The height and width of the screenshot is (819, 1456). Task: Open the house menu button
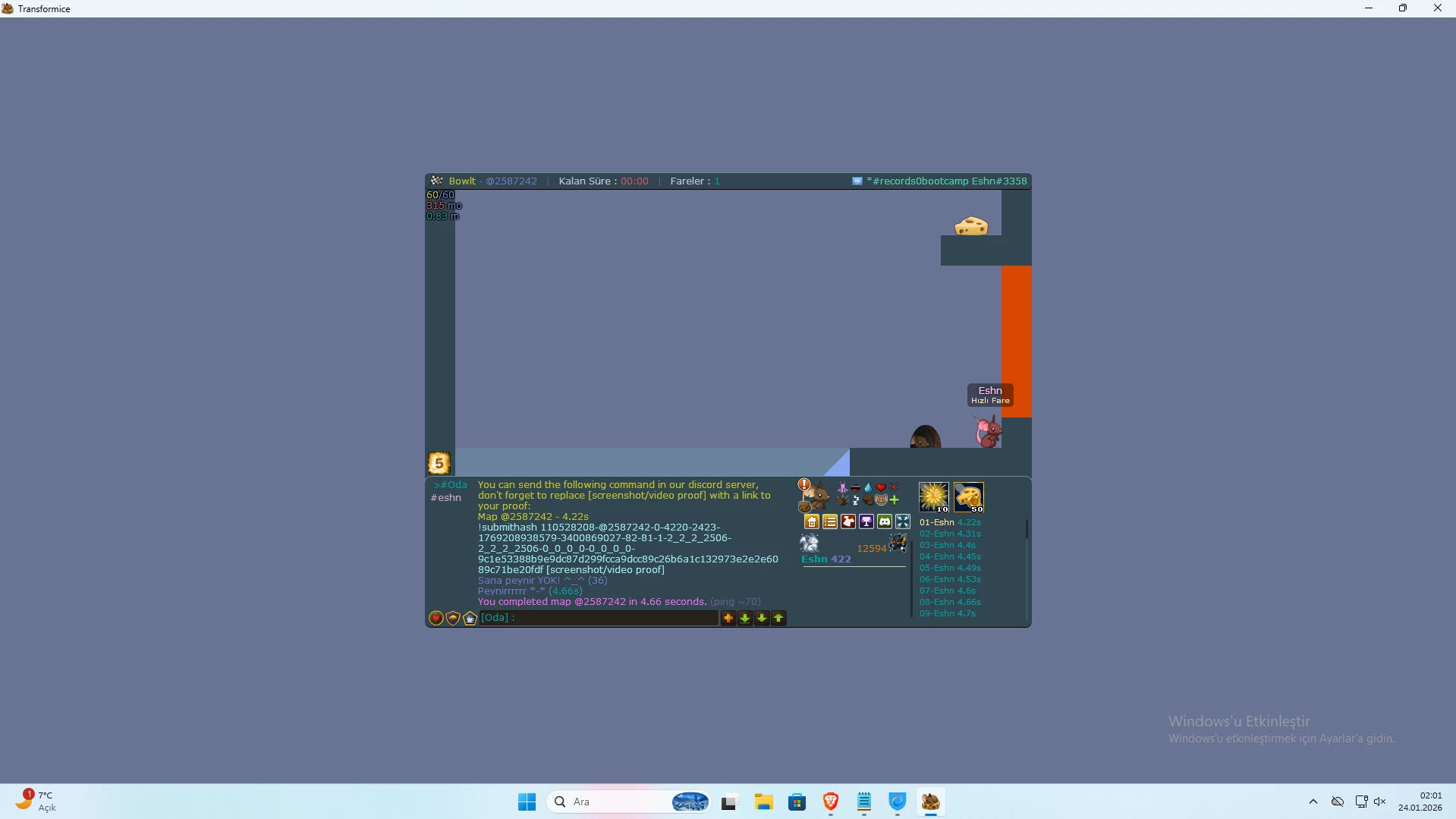(x=812, y=521)
